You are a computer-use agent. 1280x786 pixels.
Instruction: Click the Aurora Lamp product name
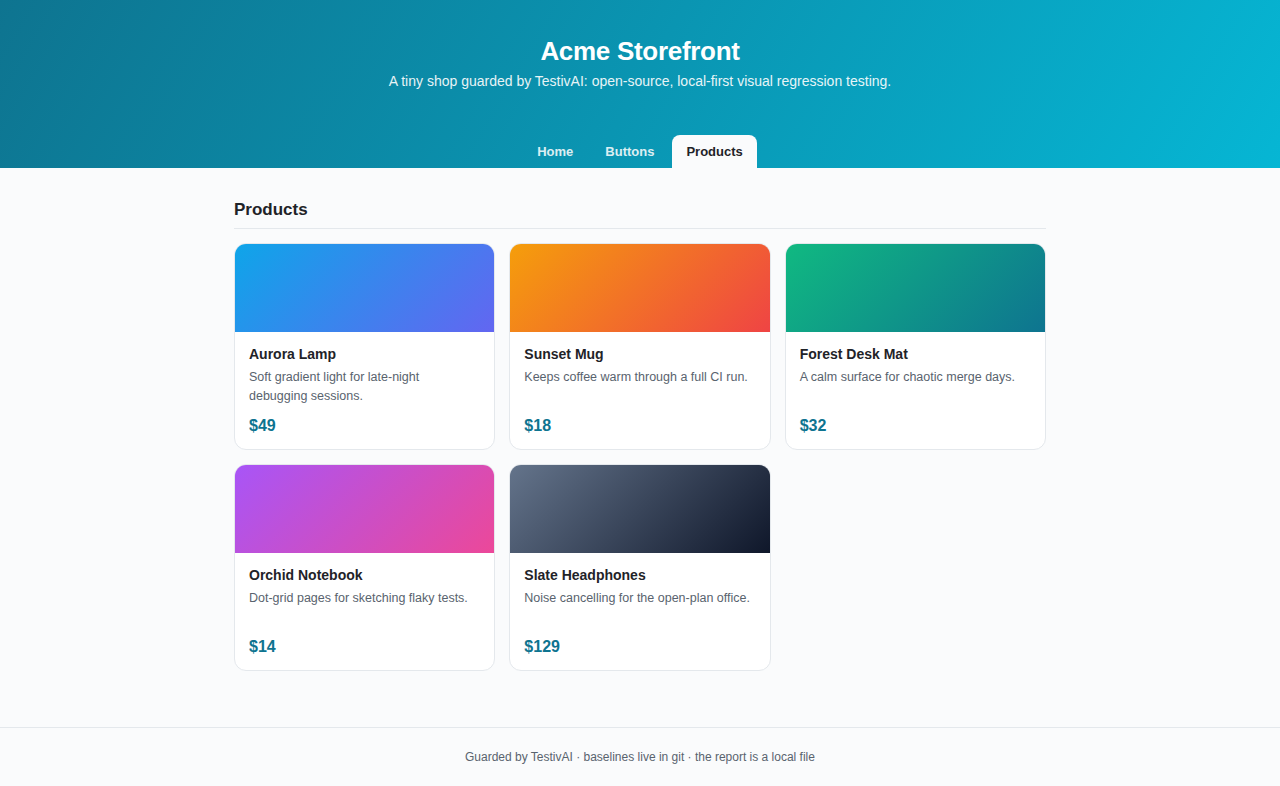pos(292,354)
